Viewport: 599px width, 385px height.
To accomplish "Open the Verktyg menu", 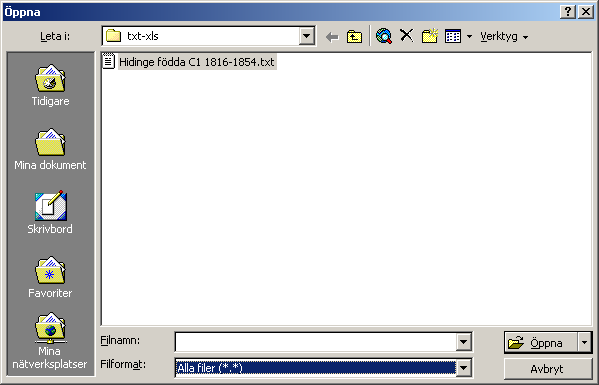I will coord(504,37).
